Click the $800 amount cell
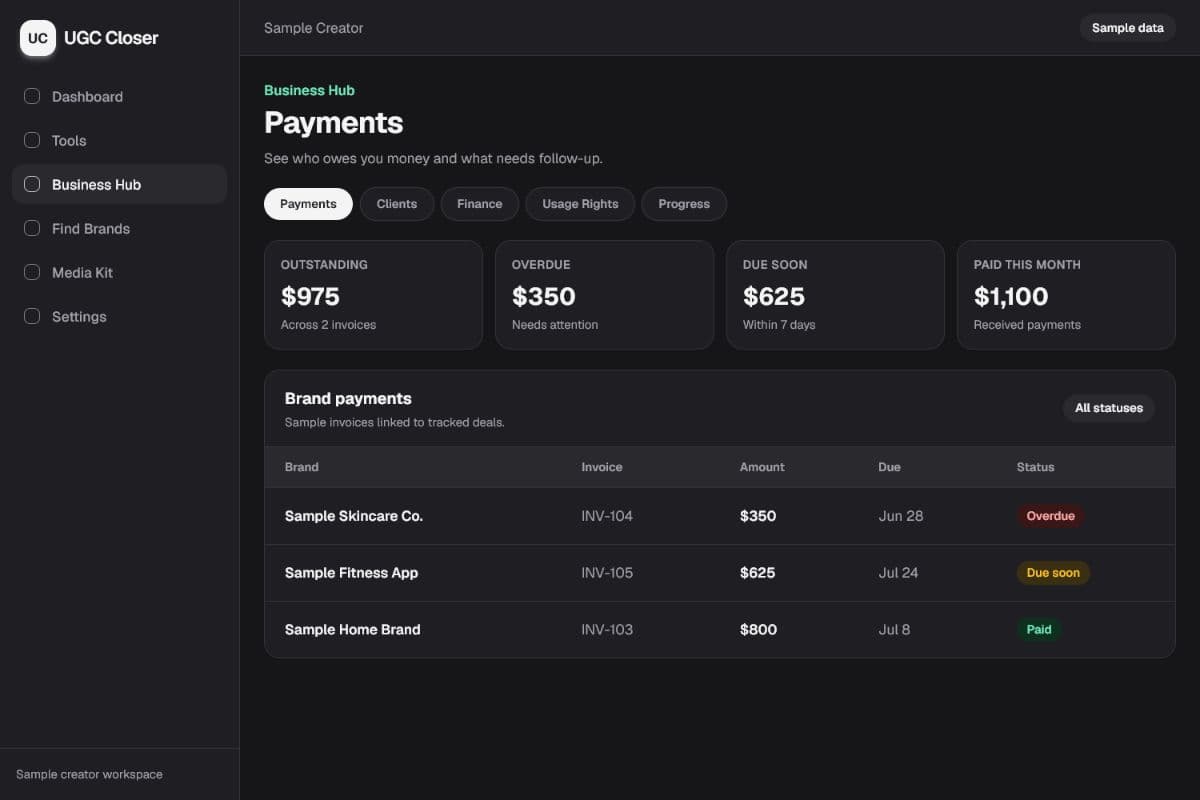The width and height of the screenshot is (1200, 800). pyautogui.click(x=758, y=630)
